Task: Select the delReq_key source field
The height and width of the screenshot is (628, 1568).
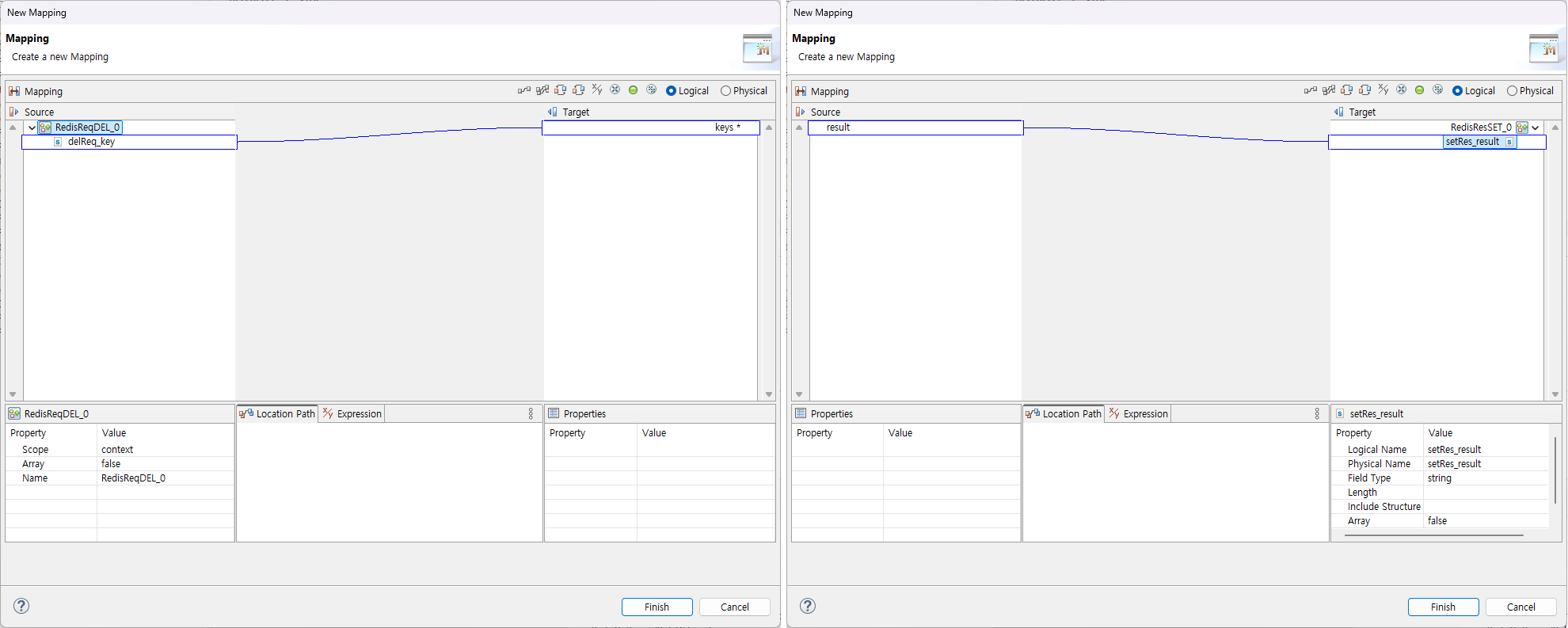Action: (x=129, y=142)
